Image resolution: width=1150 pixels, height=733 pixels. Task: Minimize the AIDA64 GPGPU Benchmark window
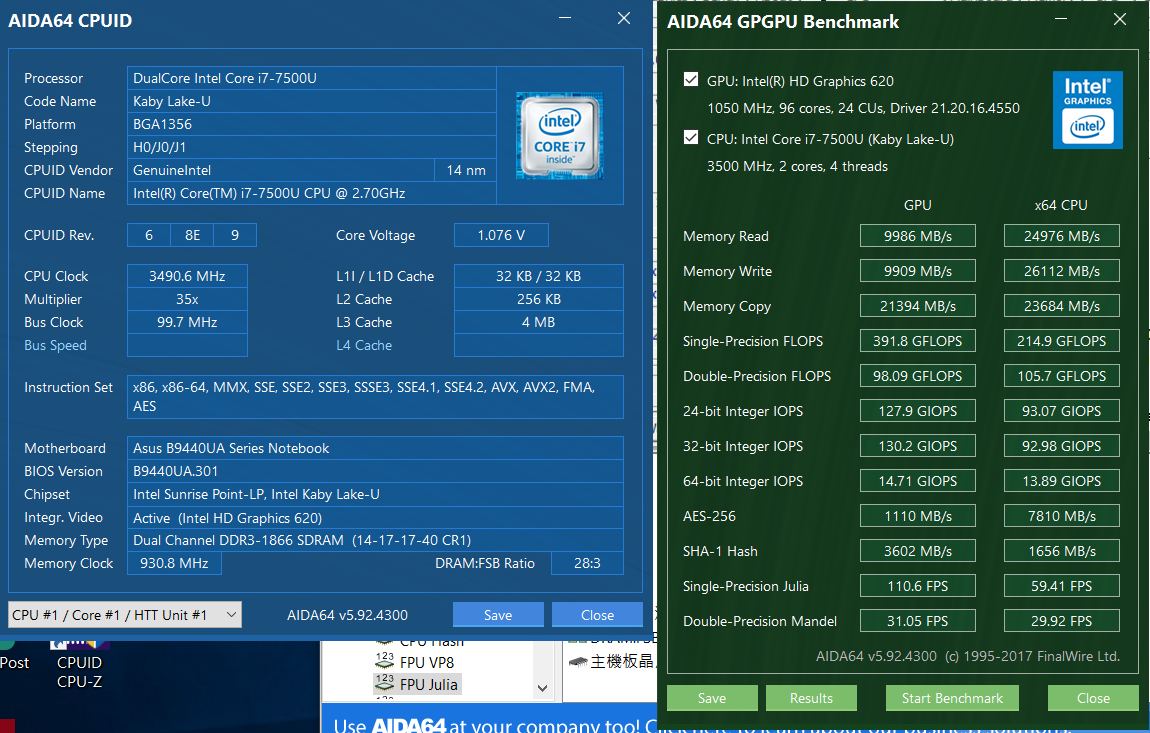coord(1061,19)
